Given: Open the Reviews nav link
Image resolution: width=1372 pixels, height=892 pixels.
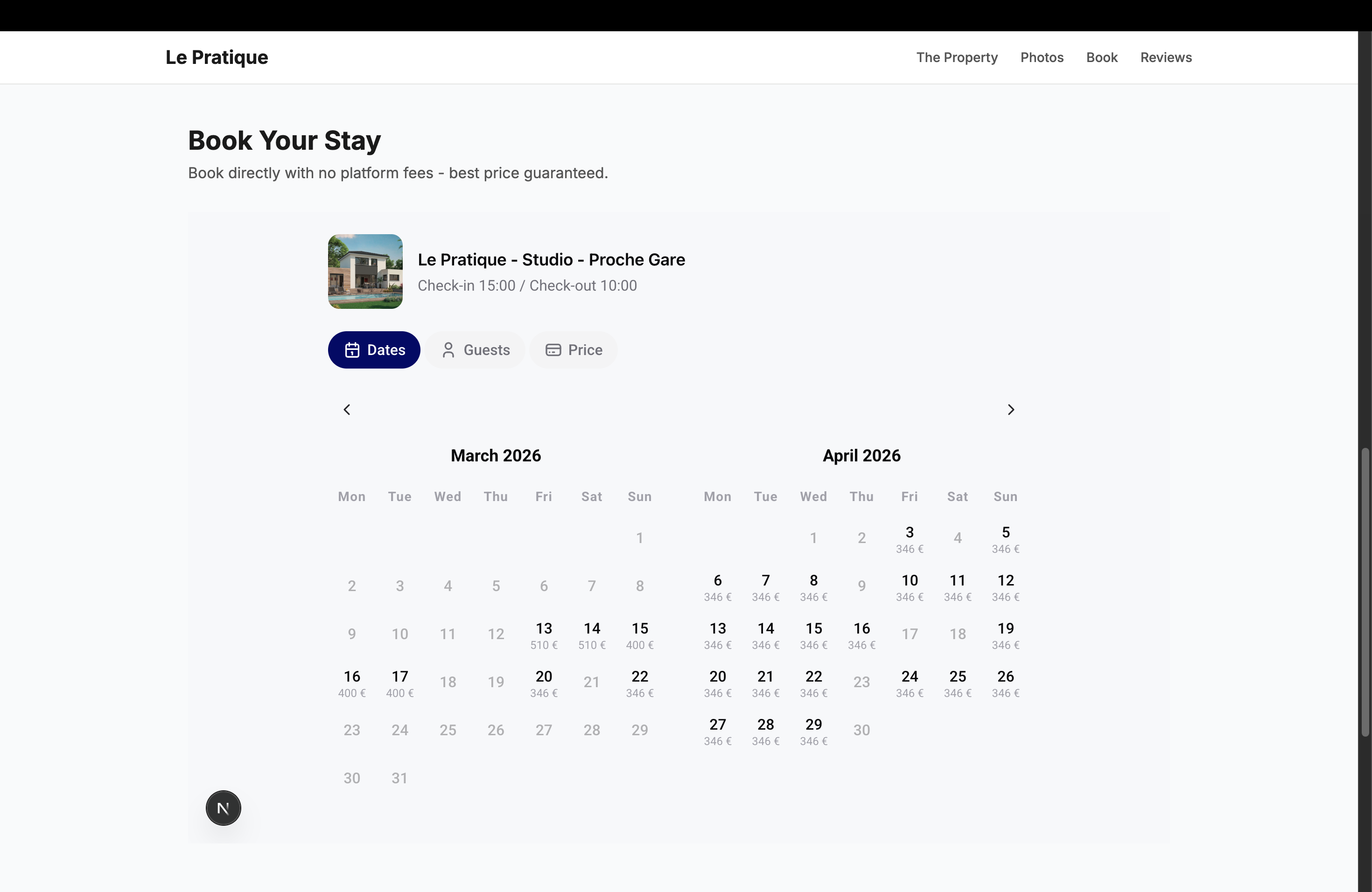Looking at the screenshot, I should [x=1166, y=58].
